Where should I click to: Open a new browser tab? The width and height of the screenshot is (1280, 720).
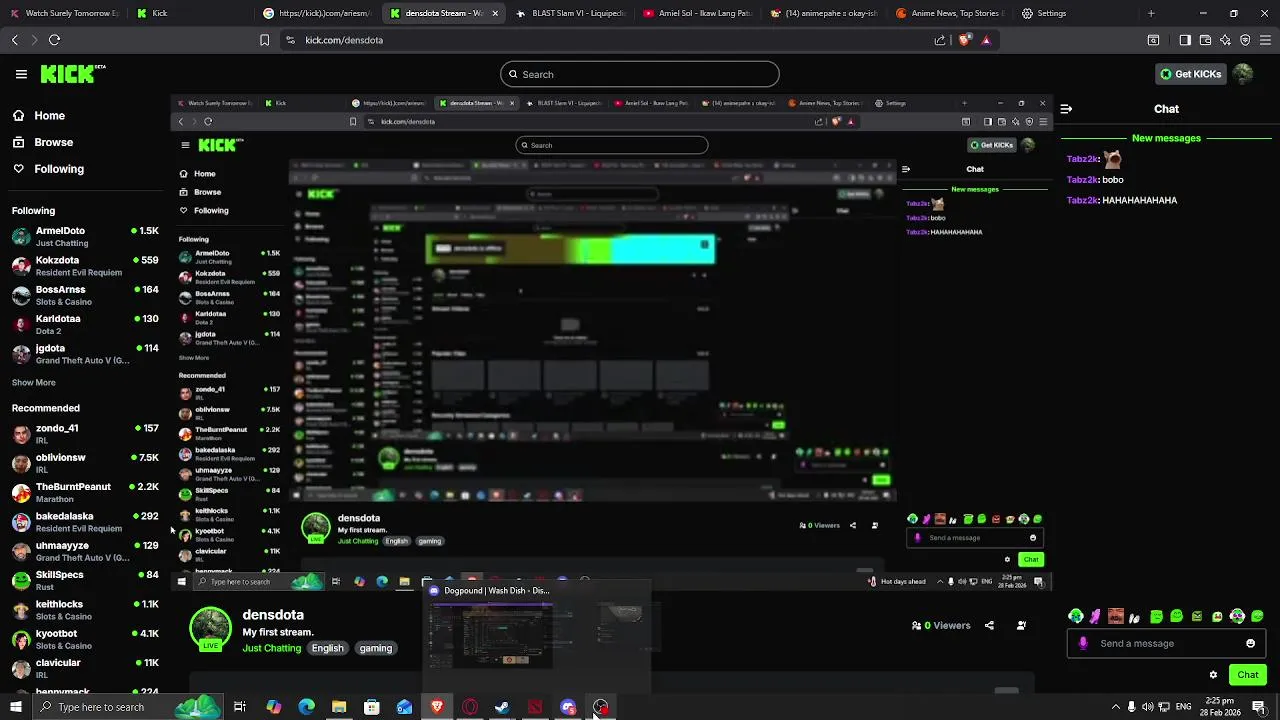[1151, 13]
